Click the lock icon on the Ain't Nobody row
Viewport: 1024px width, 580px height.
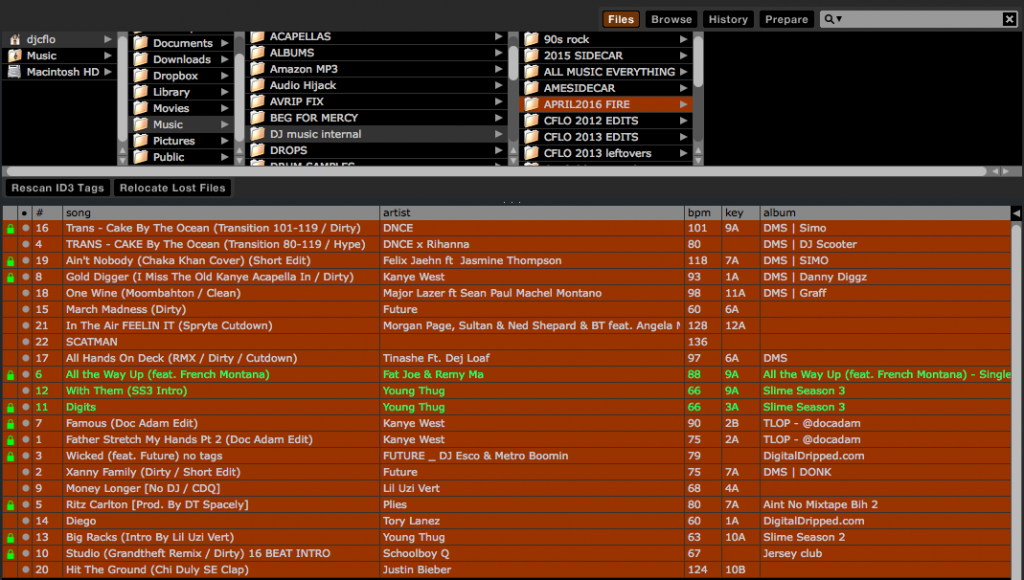[x=10, y=261]
